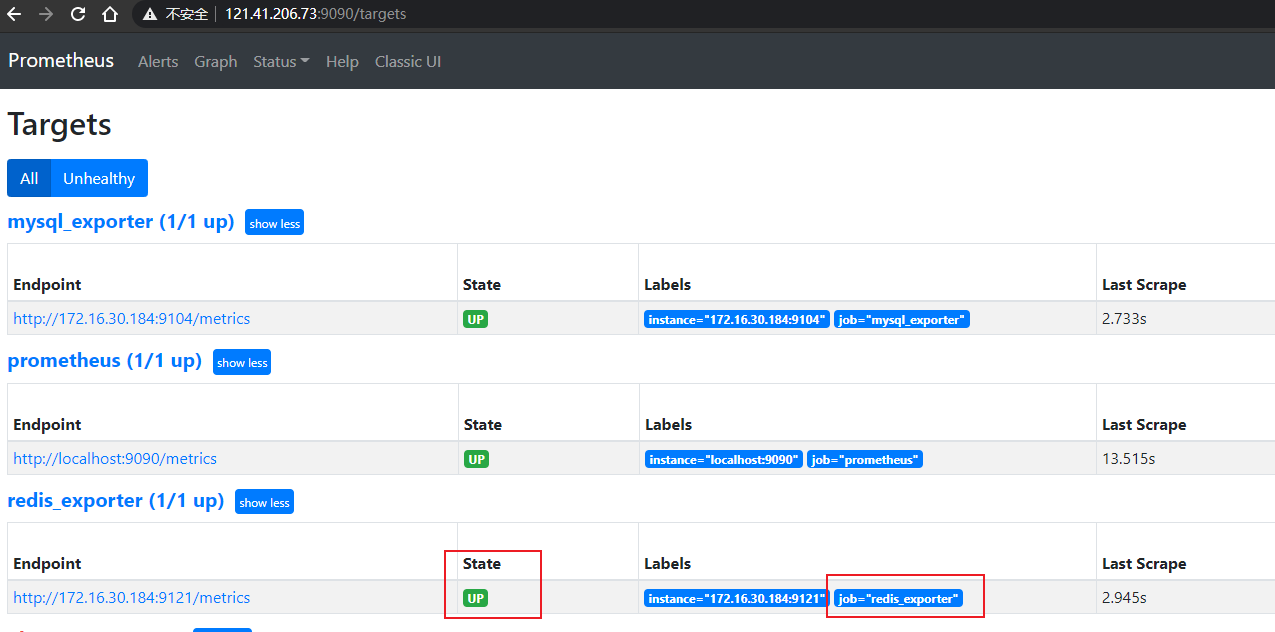Go back with the browser back arrow

click(x=14, y=14)
